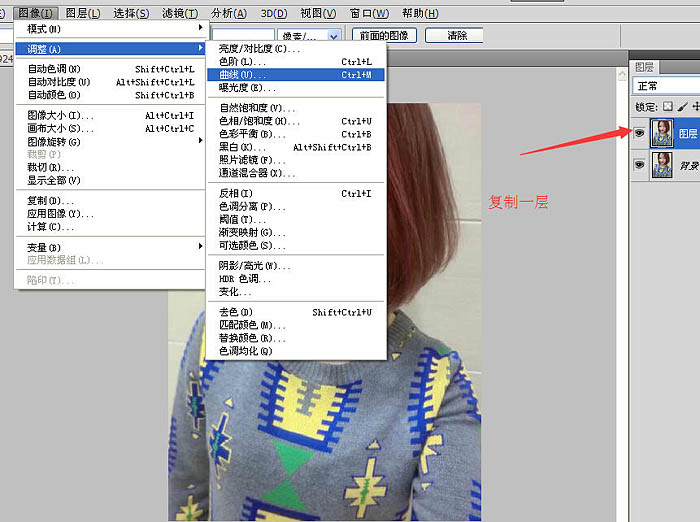Switch to the 图层 panel tab
The image size is (700, 522).
(644, 67)
